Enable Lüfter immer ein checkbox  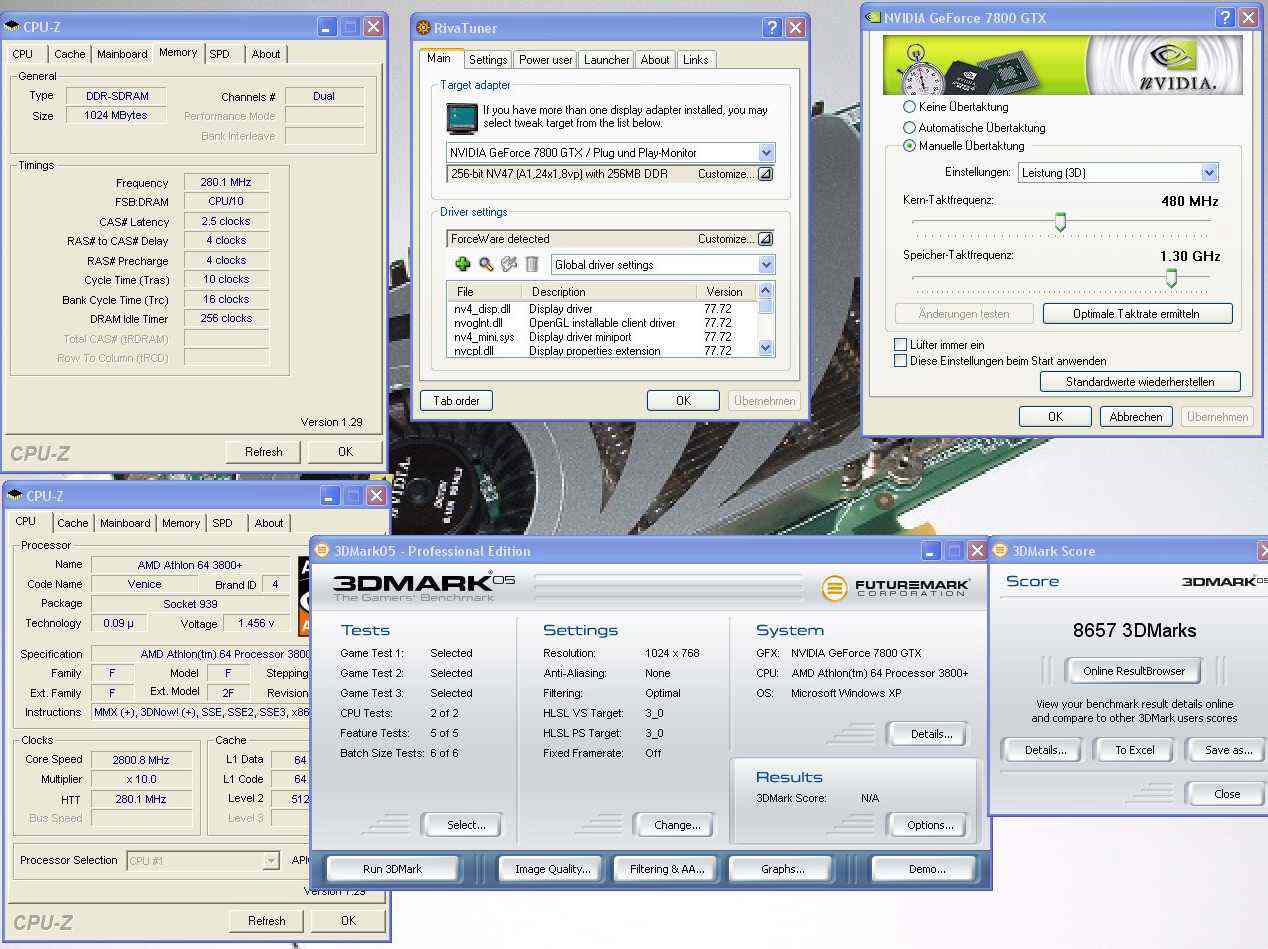[900, 345]
